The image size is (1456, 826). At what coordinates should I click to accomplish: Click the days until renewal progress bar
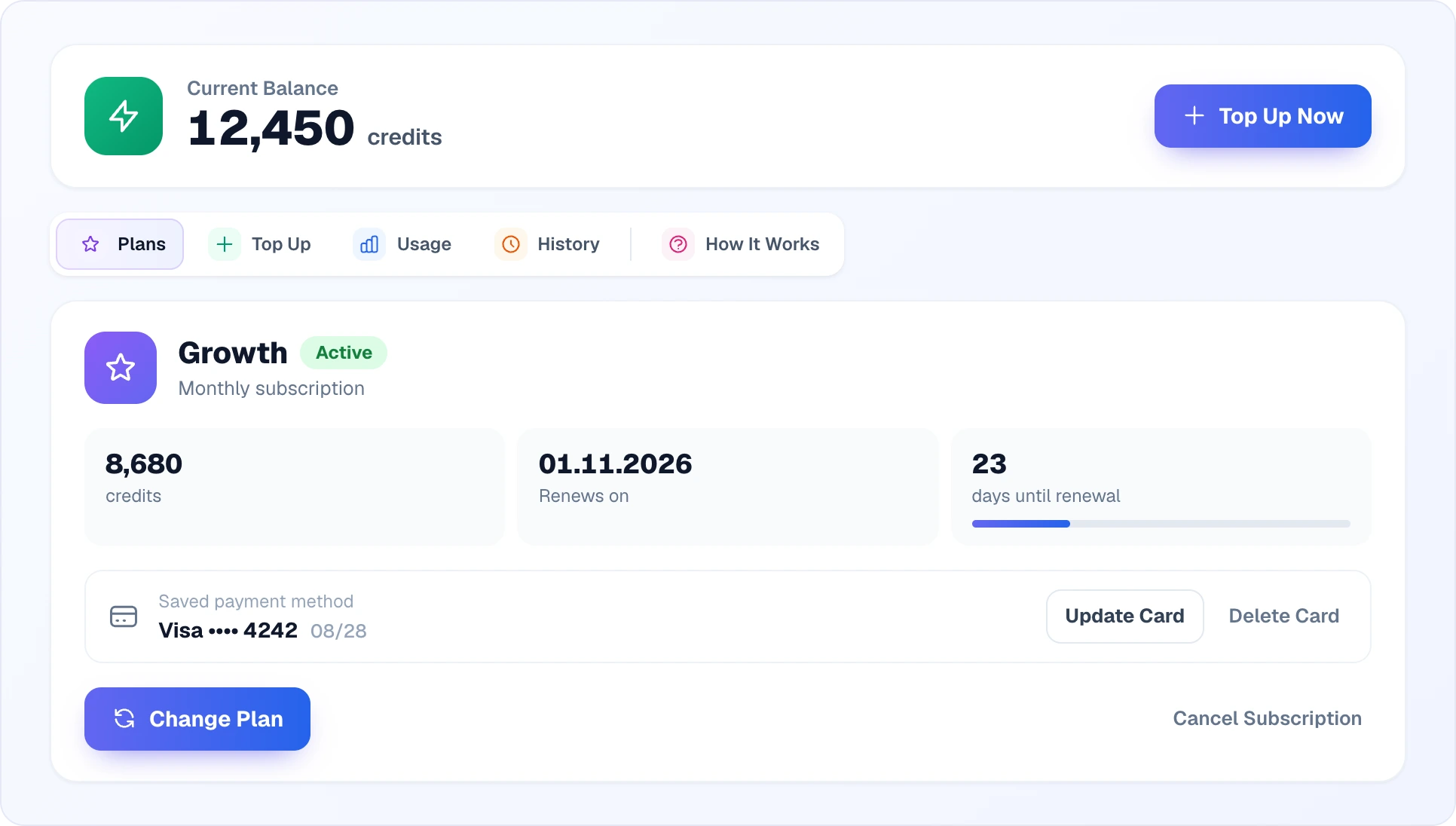[1161, 524]
